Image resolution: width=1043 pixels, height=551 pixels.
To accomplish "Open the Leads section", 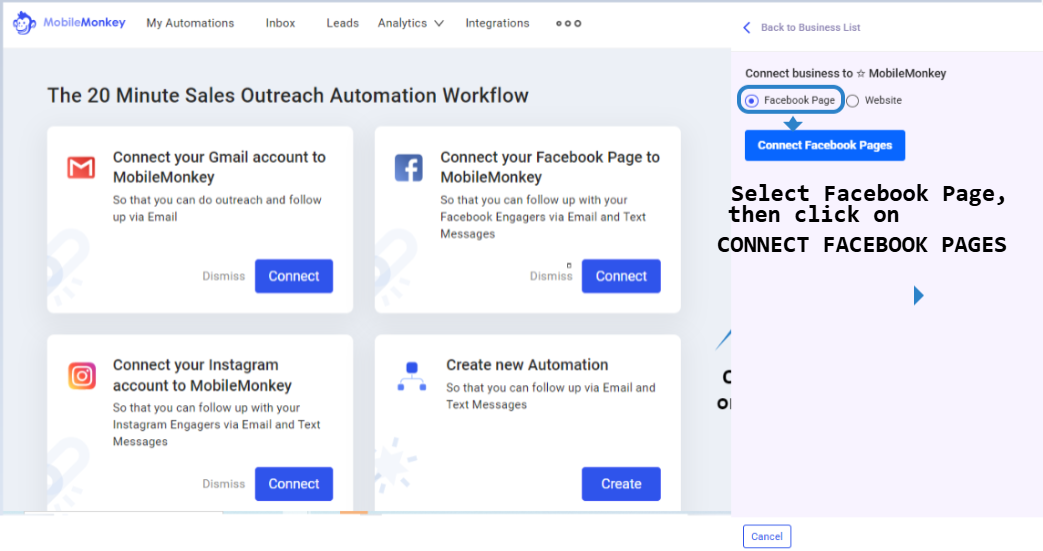I will point(343,23).
